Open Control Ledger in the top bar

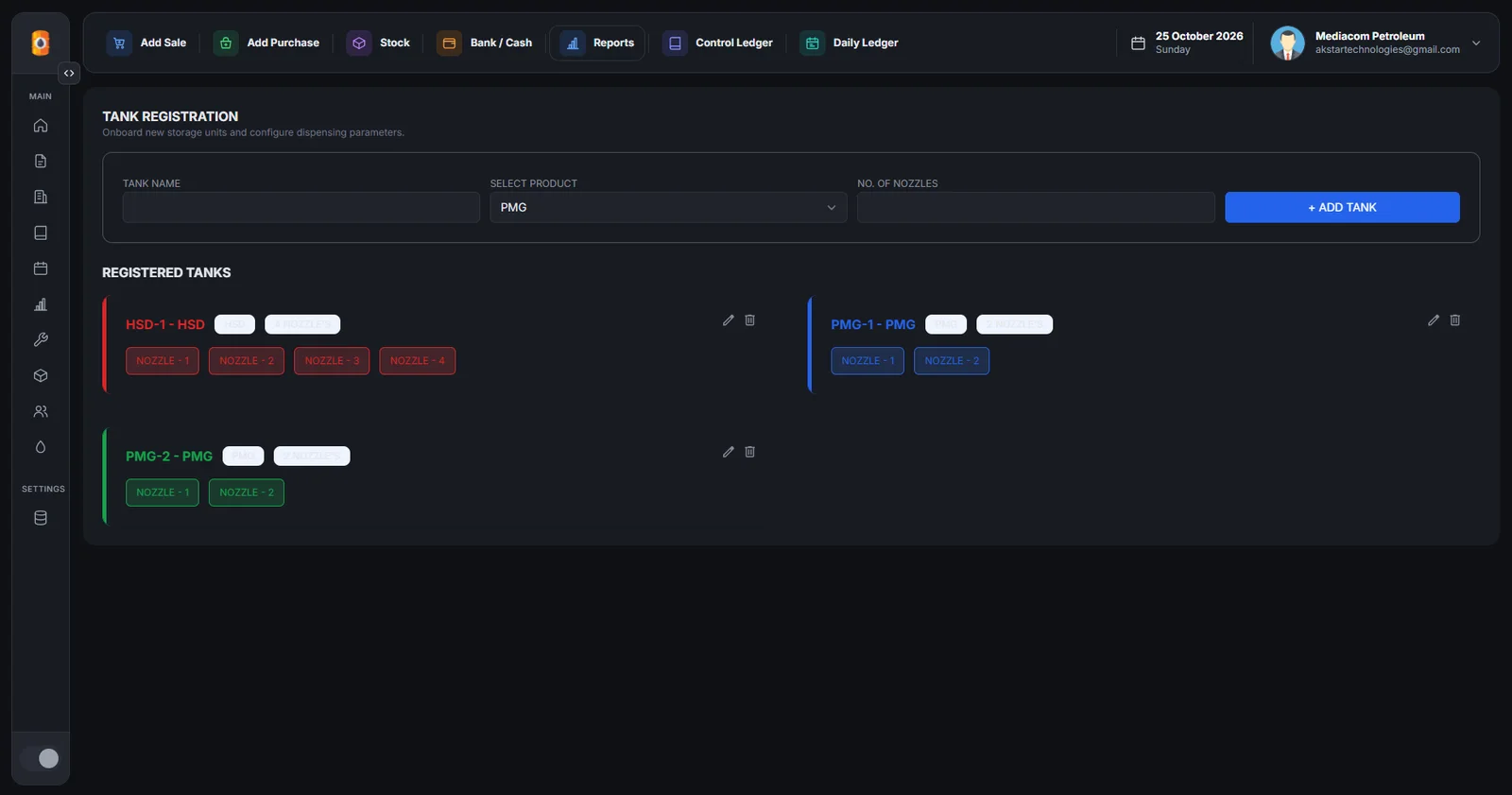718,43
